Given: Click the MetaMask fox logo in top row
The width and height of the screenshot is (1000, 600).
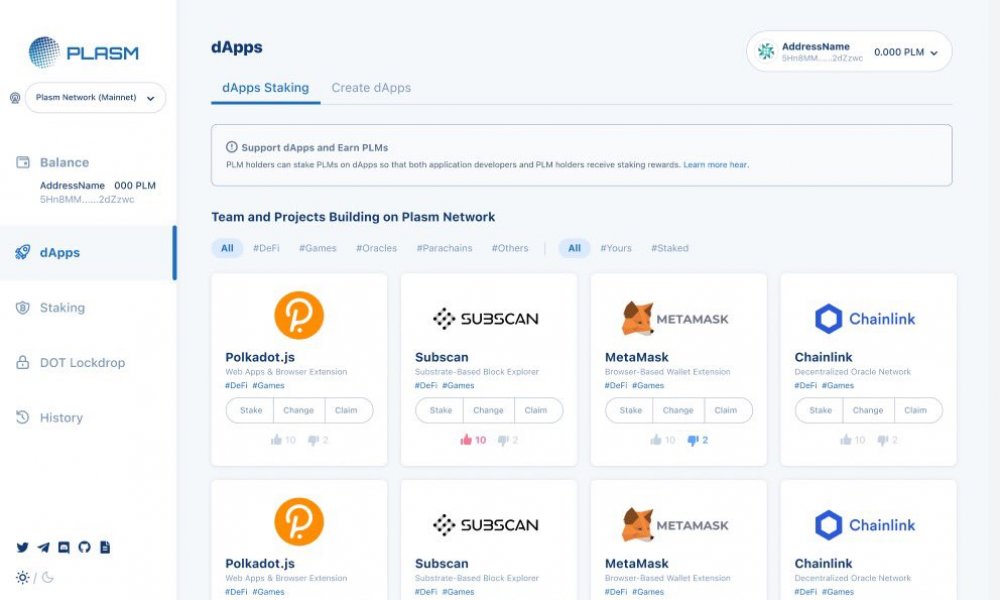Looking at the screenshot, I should pos(638,318).
